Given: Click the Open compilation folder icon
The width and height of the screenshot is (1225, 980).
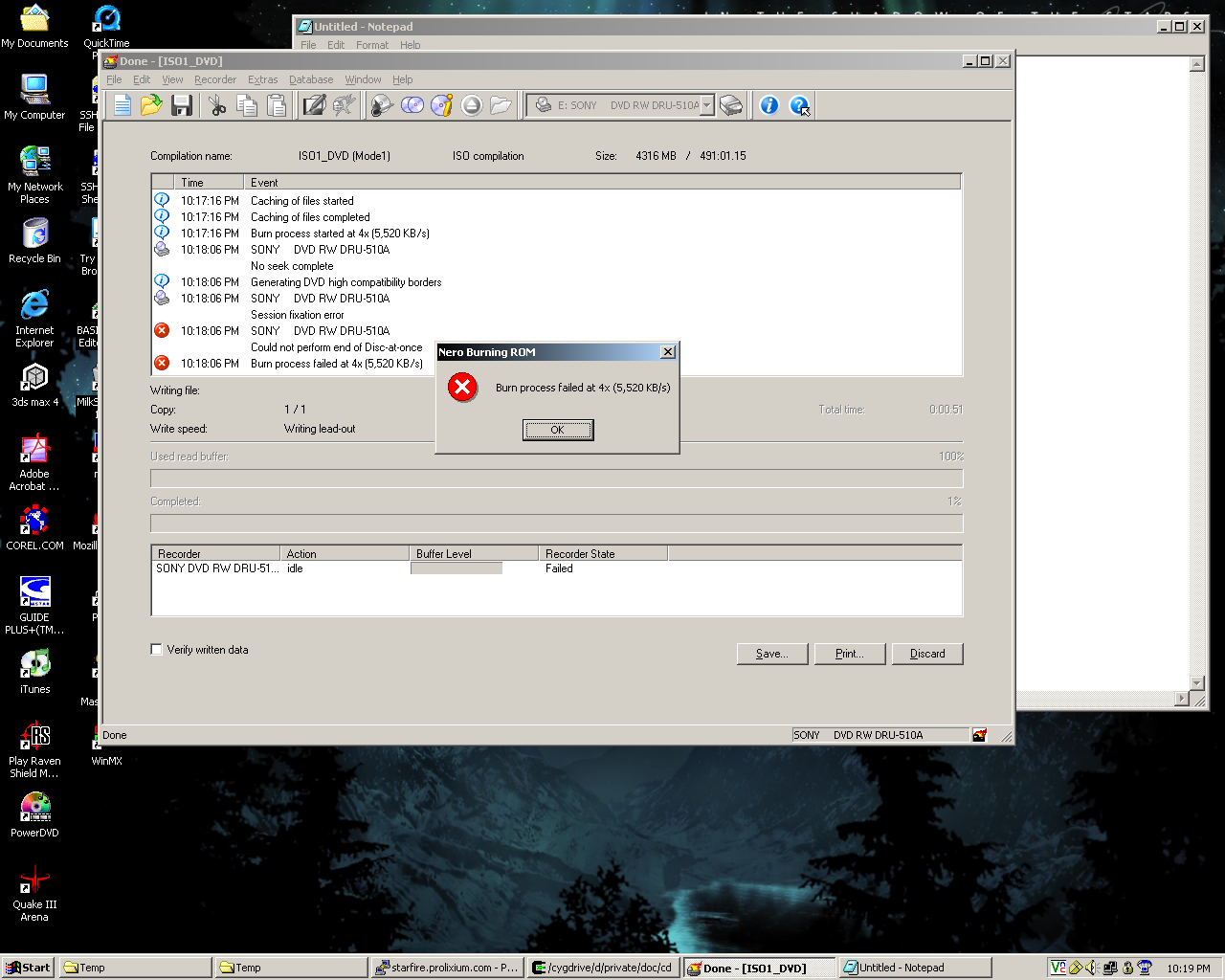Looking at the screenshot, I should point(151,105).
